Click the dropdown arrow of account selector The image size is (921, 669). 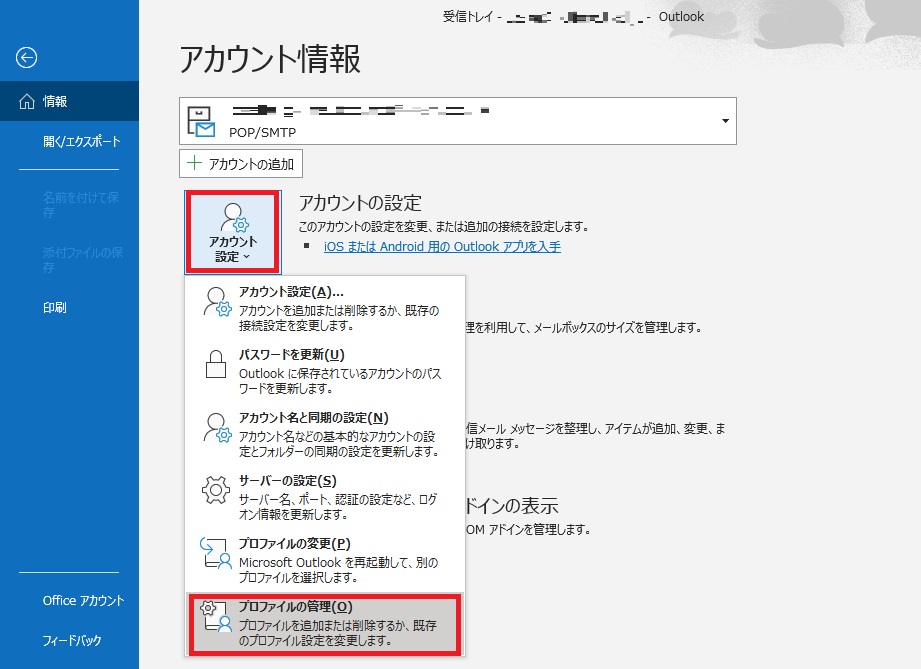[725, 121]
